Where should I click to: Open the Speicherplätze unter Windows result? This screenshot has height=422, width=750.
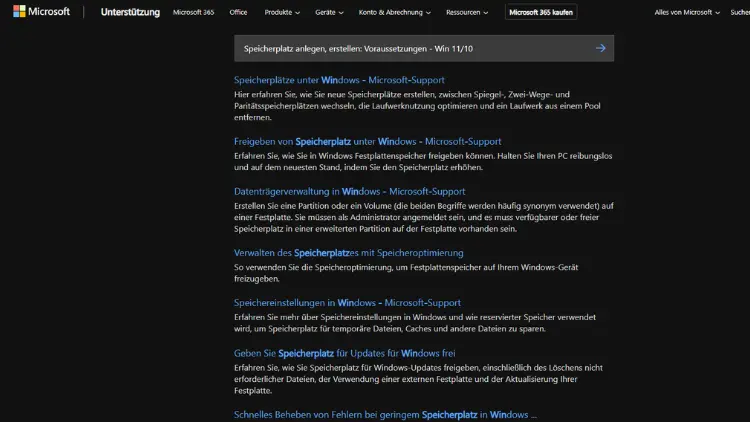[x=339, y=80]
